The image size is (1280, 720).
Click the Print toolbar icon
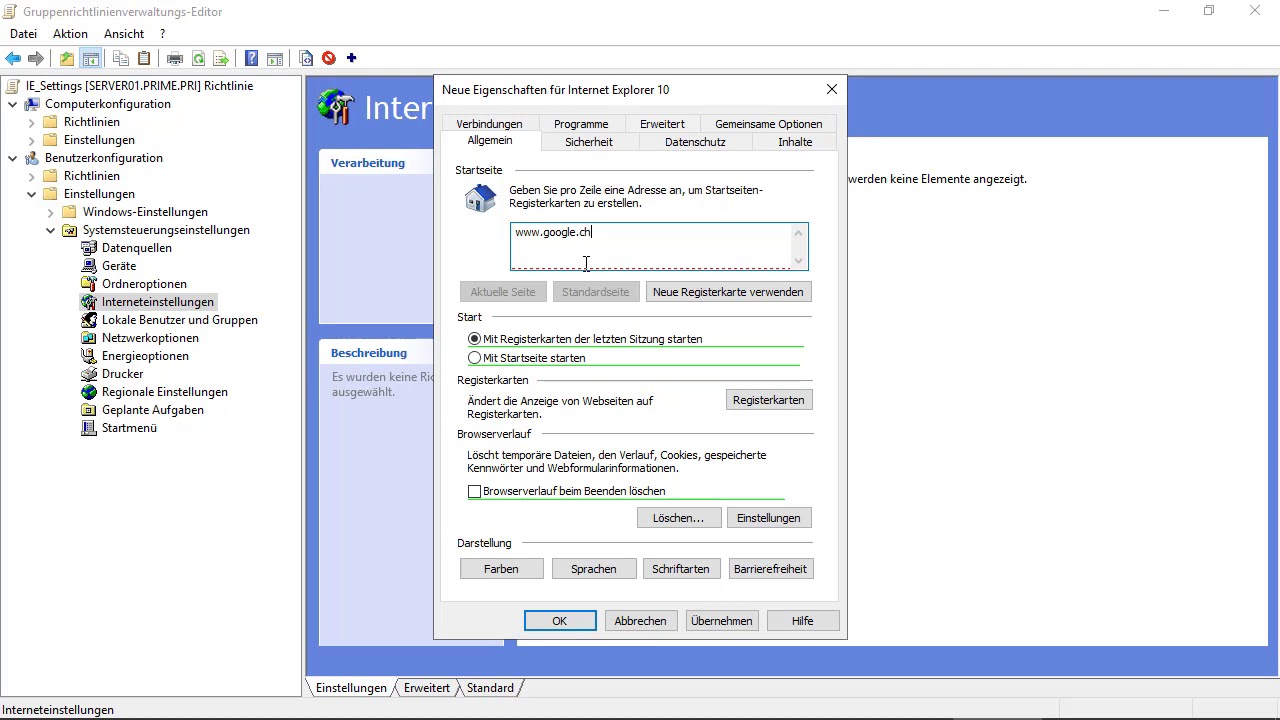pos(175,58)
